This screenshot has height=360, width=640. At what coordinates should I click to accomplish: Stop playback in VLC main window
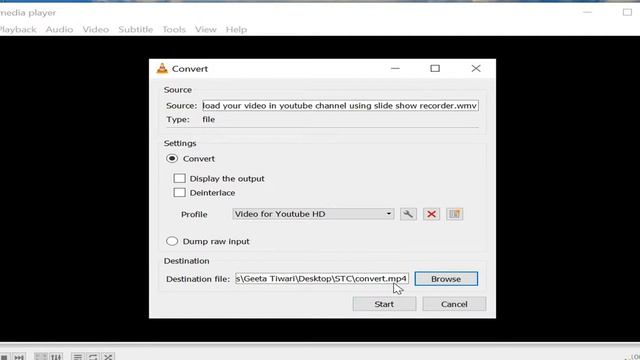point(4,357)
